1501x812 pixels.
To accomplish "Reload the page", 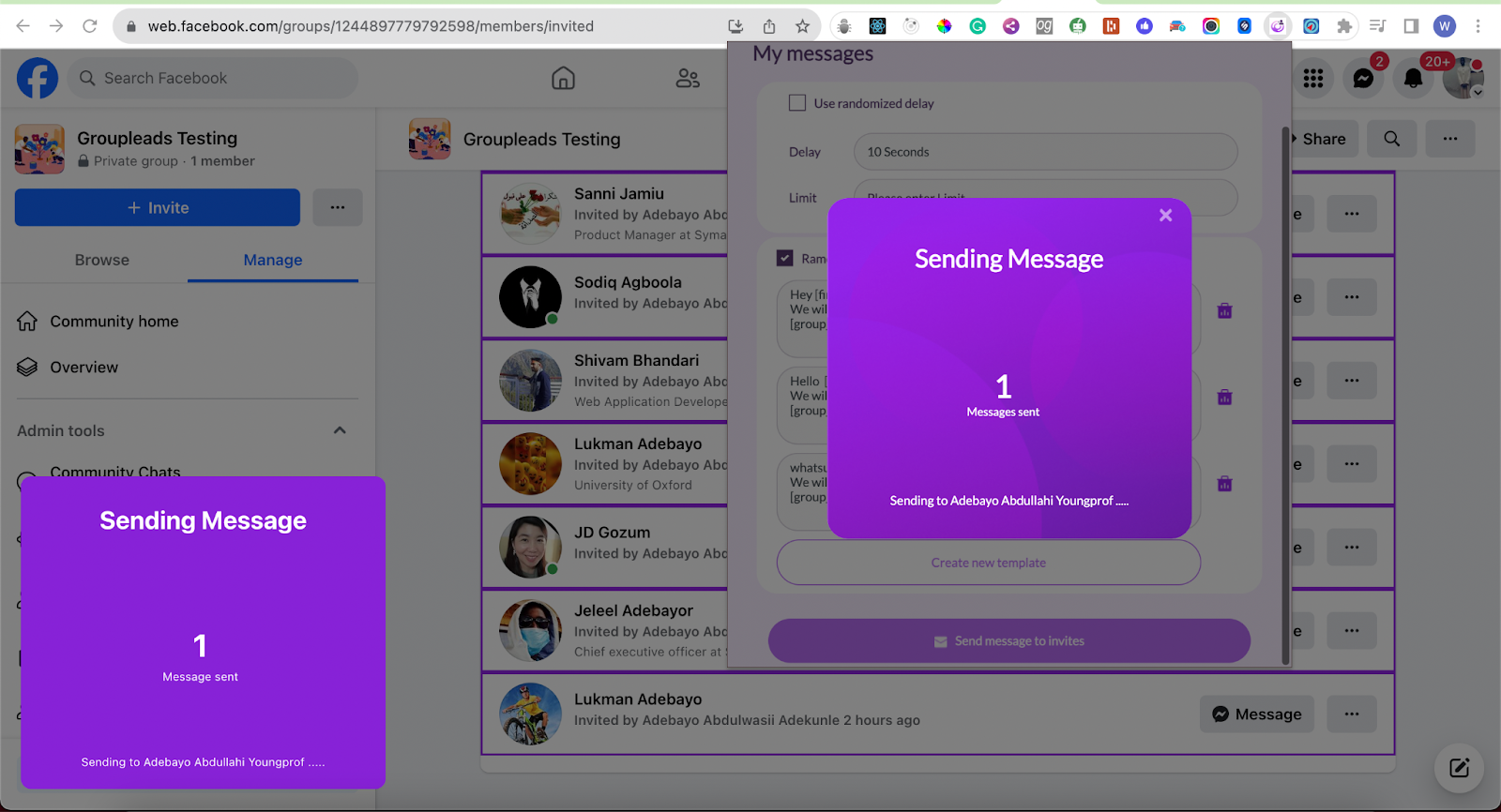I will pyautogui.click(x=90, y=26).
